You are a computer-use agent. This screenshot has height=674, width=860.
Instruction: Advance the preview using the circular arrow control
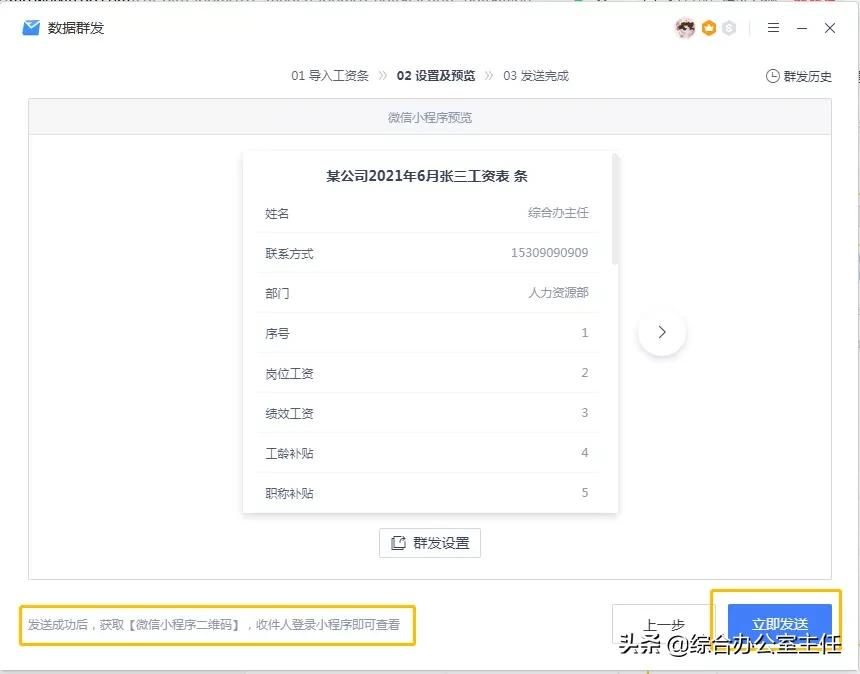pos(661,331)
